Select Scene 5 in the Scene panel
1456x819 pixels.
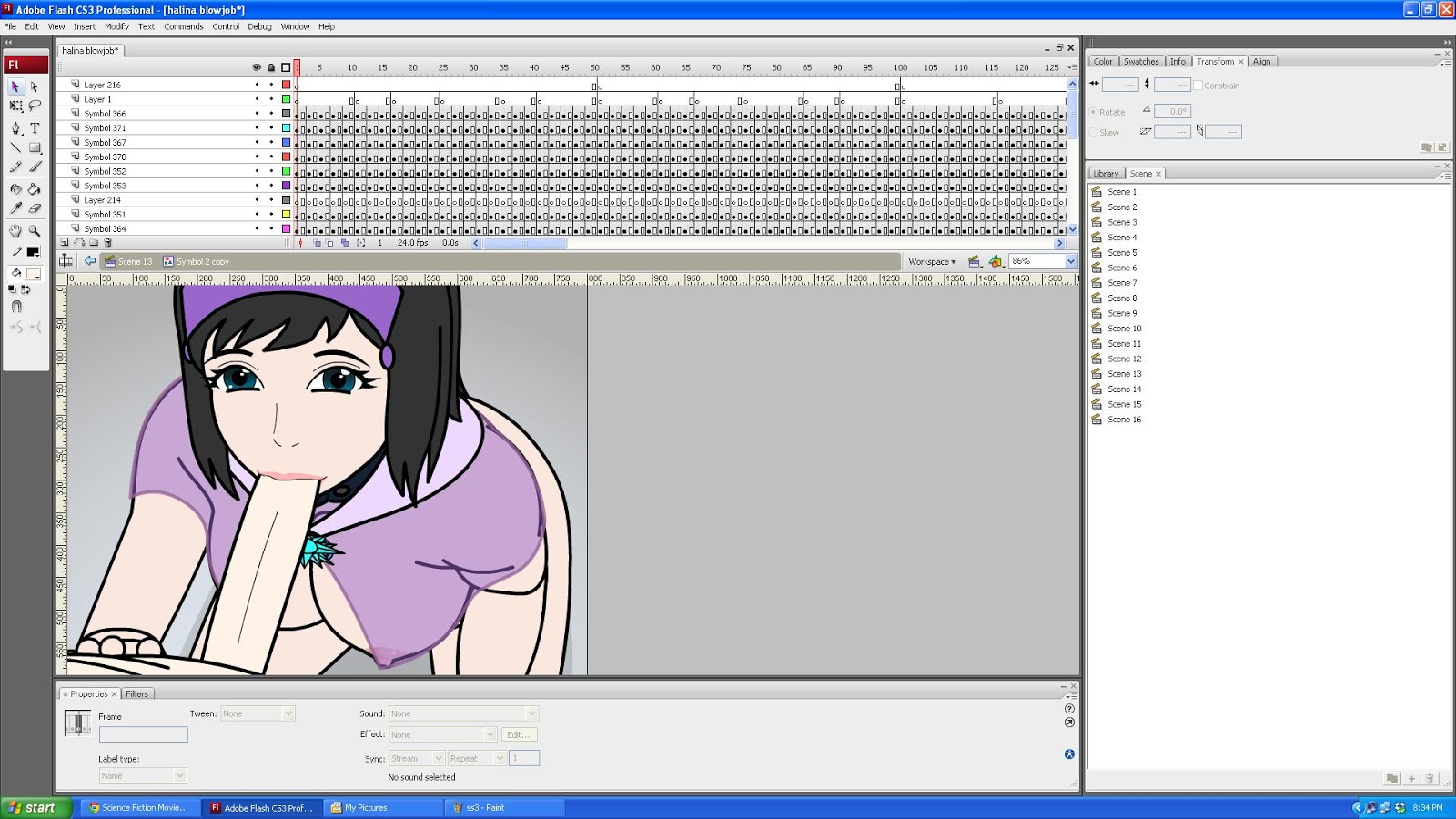[x=1122, y=253]
